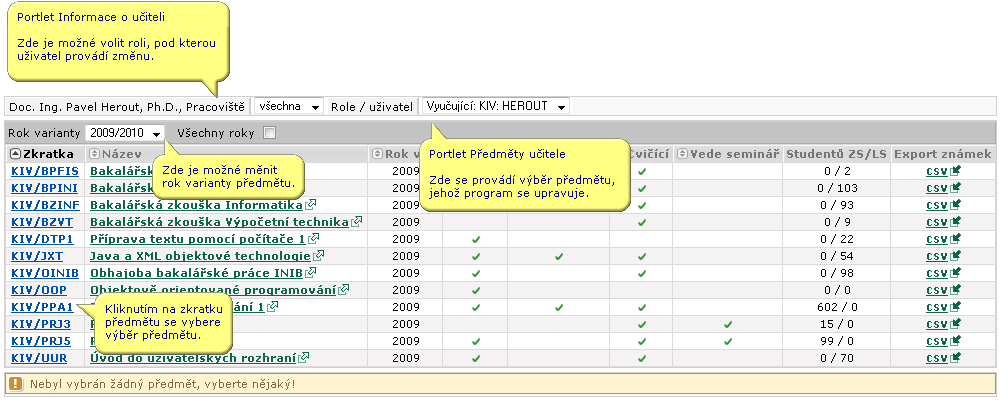Screen dimensions: 1001x400
Task: Export CSV grades for KIV/BZVT row
Action: (x=943, y=222)
